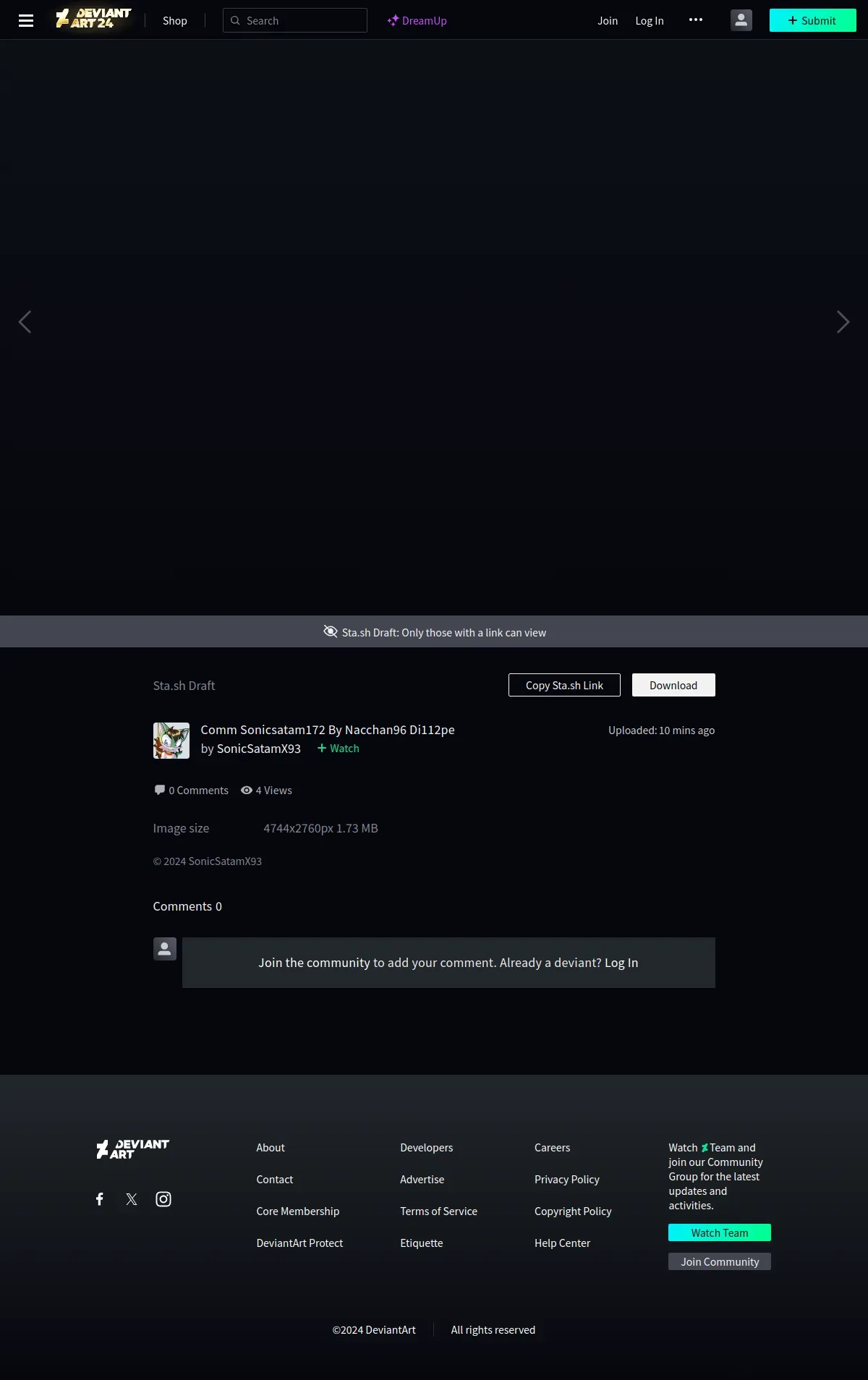Image resolution: width=868 pixels, height=1380 pixels.
Task: Click the Sta.sh Draft label
Action: (x=184, y=686)
